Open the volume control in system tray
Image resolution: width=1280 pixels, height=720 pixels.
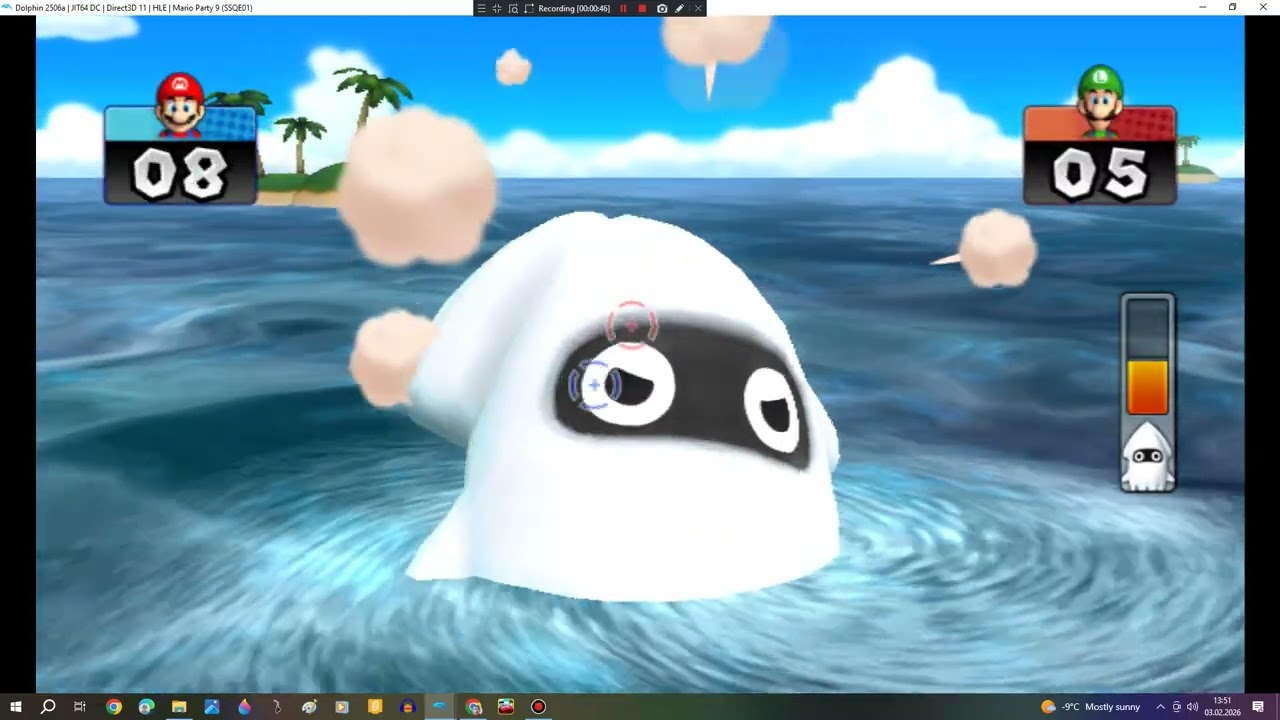tap(1192, 707)
